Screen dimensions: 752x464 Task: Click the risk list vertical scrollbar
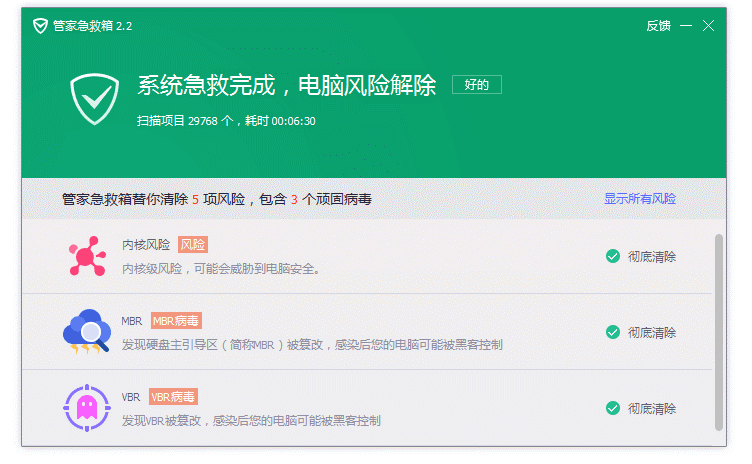click(x=718, y=332)
